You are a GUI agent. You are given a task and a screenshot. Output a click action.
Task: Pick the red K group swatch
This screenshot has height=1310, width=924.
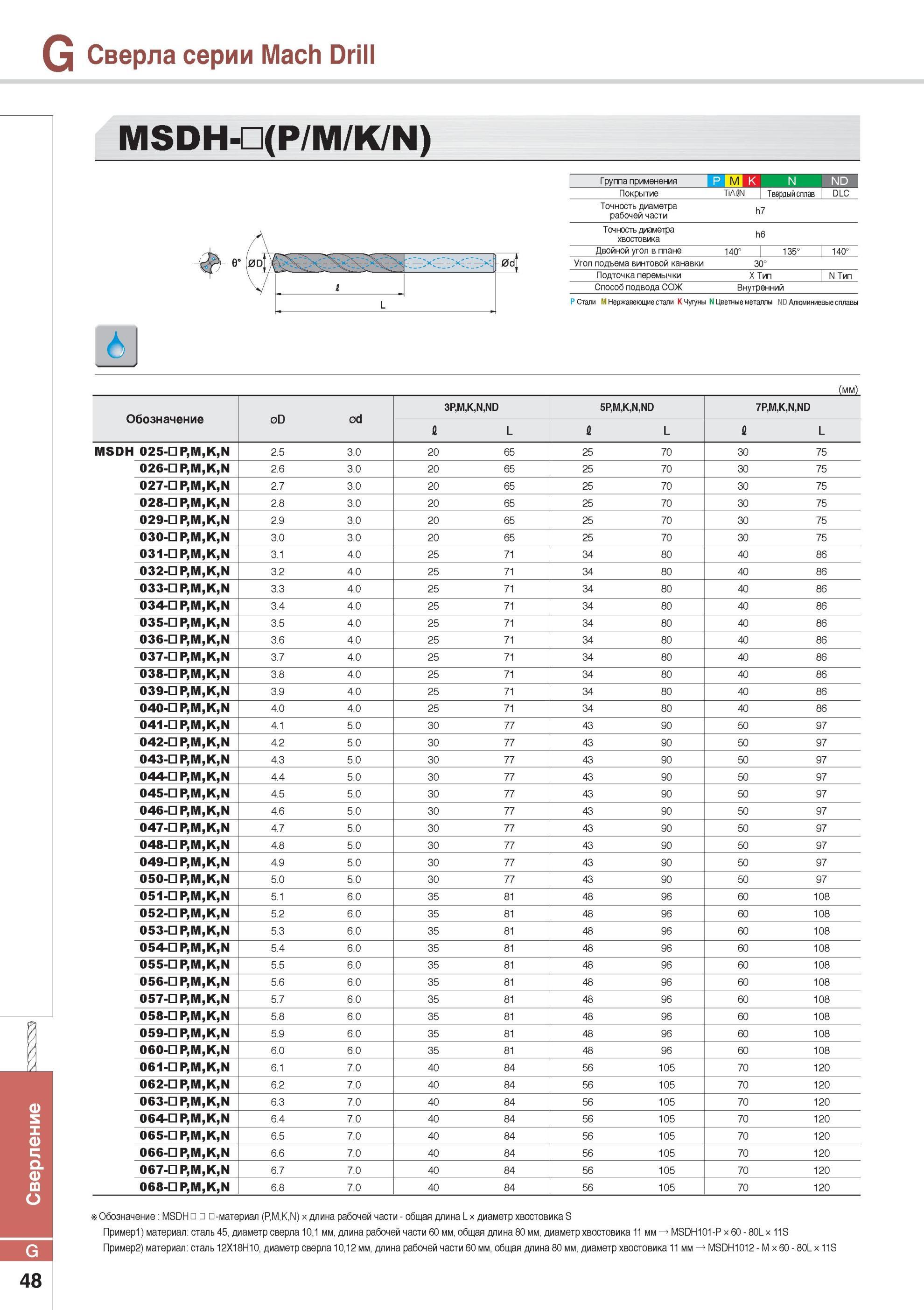click(x=752, y=181)
